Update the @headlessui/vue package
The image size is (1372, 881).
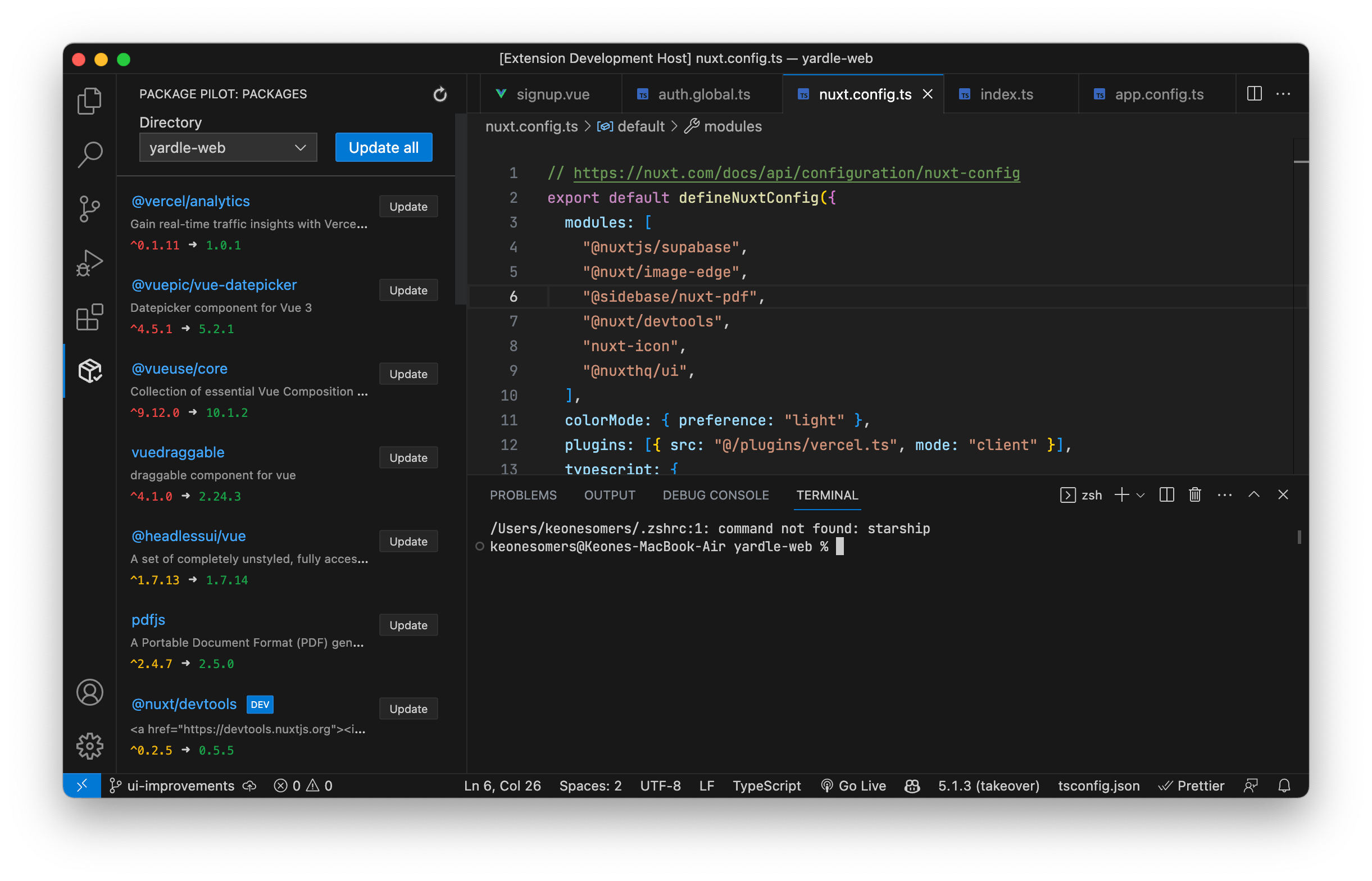click(408, 541)
